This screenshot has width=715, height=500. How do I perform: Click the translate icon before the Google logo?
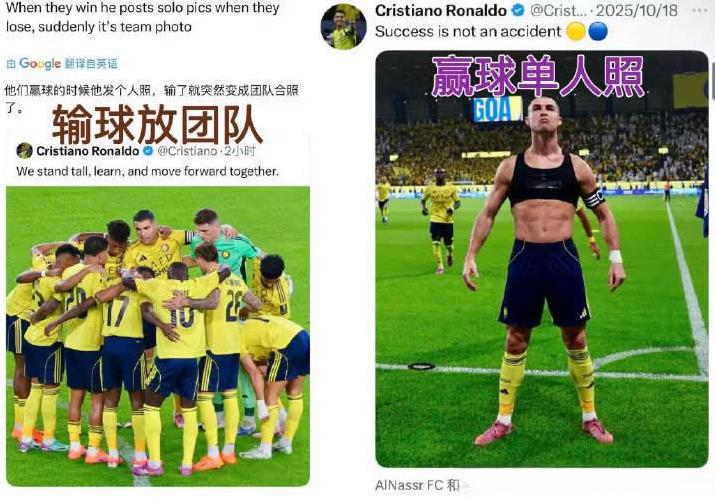pos(11,64)
